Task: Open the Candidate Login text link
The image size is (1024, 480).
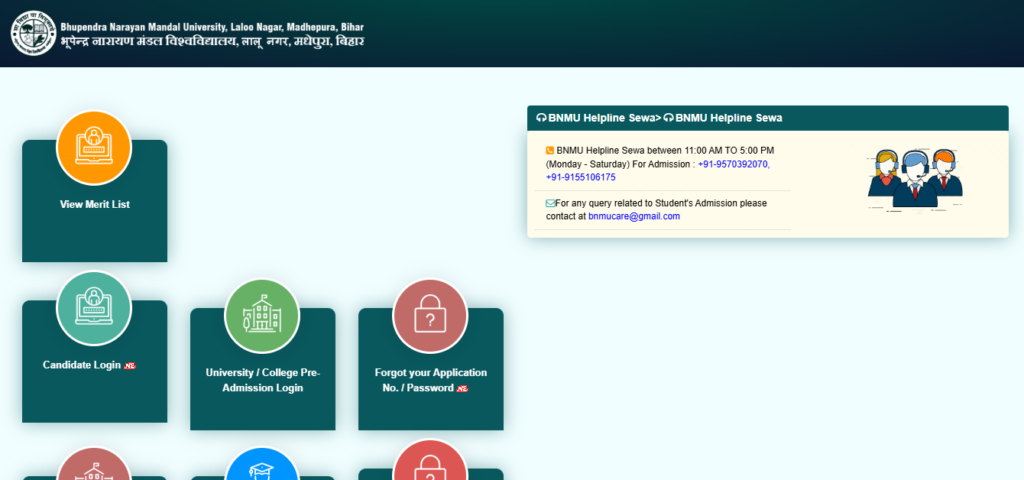Action: [x=81, y=366]
